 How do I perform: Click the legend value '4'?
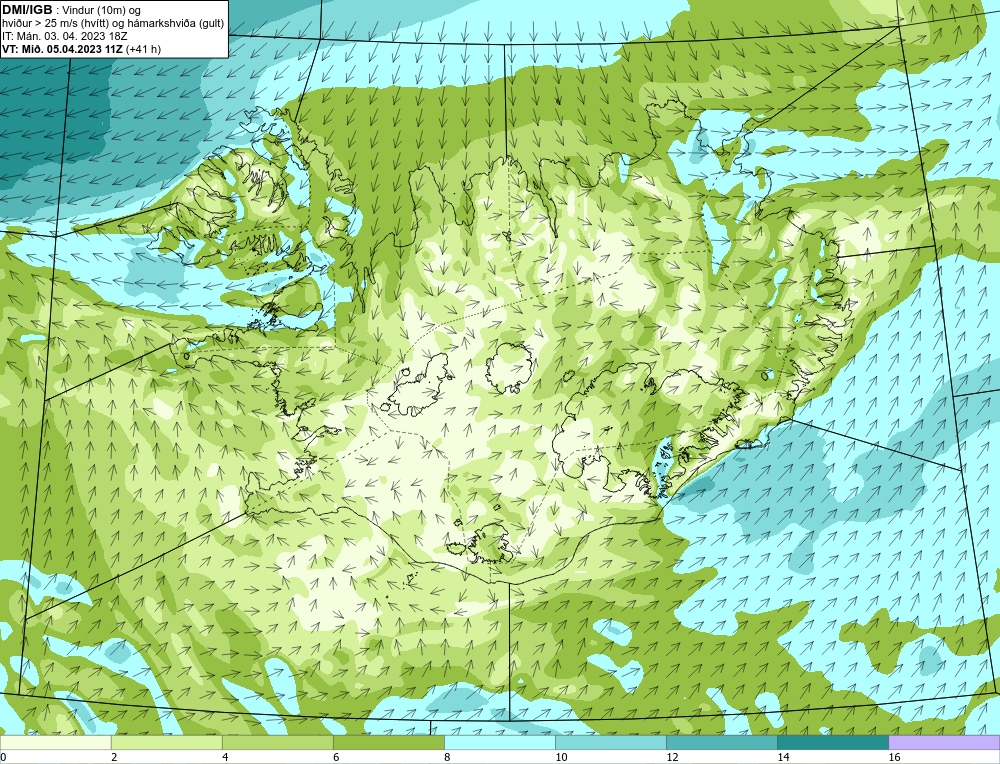225,757
